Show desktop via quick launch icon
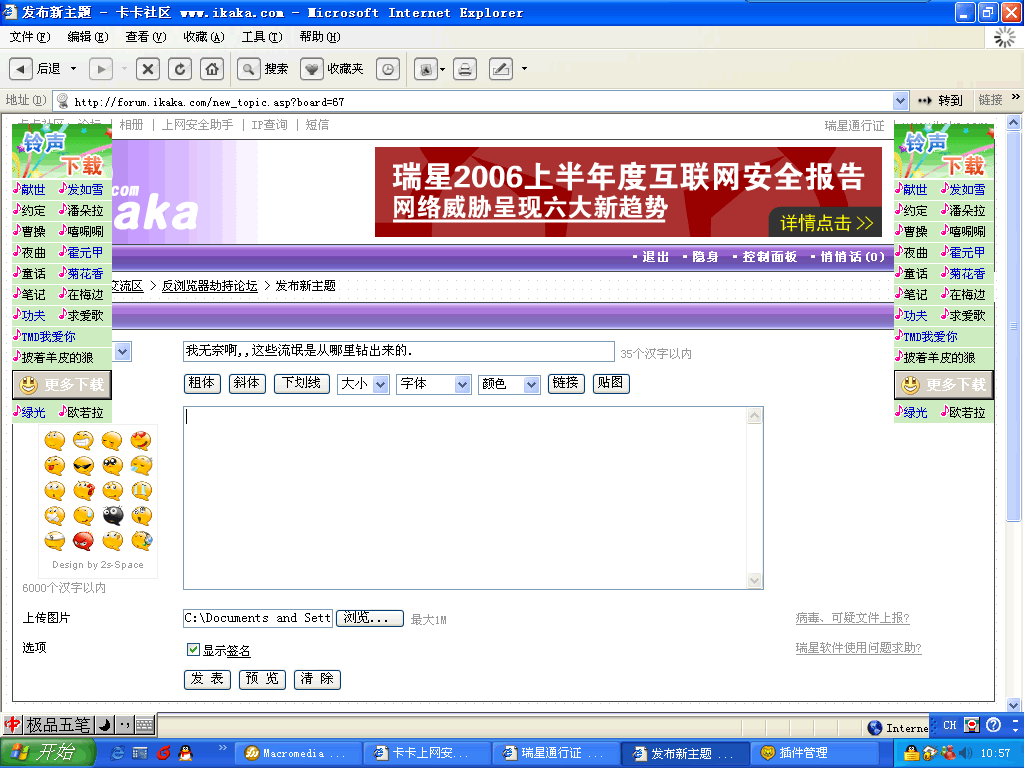Viewport: 1024px width, 768px height. tap(140, 753)
